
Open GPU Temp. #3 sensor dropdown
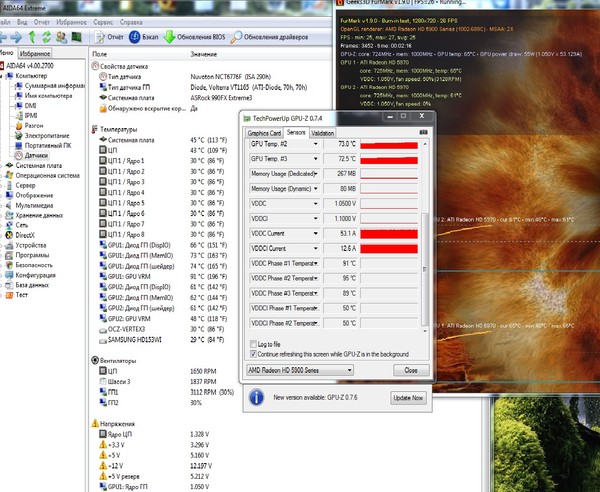(316, 159)
